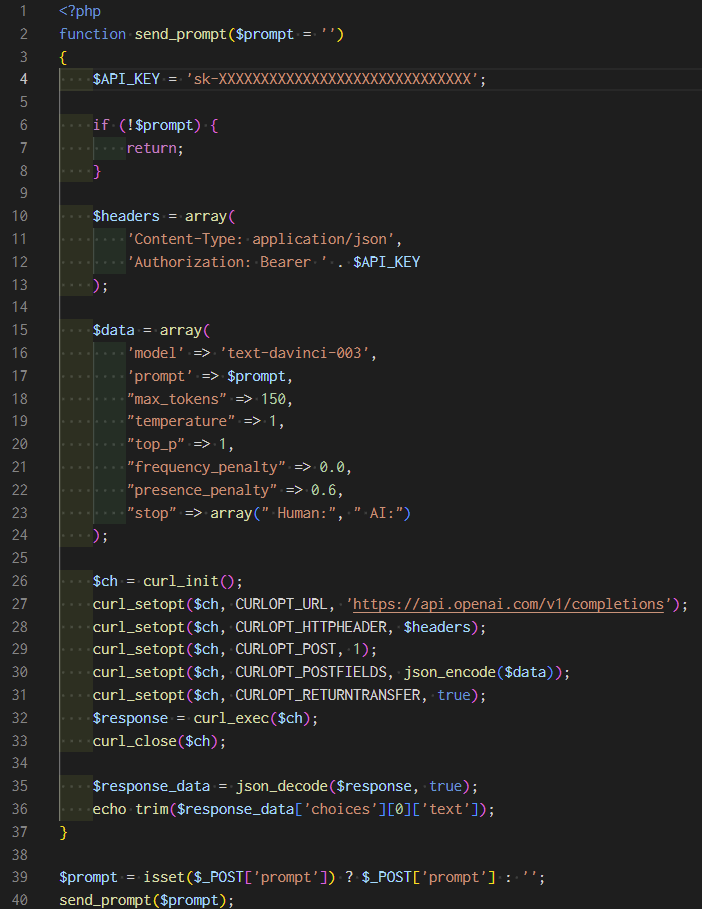Click curl_init on line 26
The image size is (702, 909).
[180, 581]
